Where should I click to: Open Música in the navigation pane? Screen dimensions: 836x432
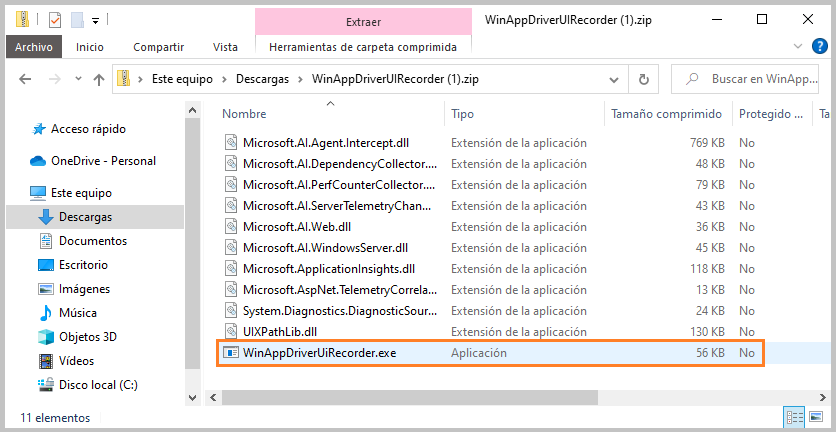(68, 313)
